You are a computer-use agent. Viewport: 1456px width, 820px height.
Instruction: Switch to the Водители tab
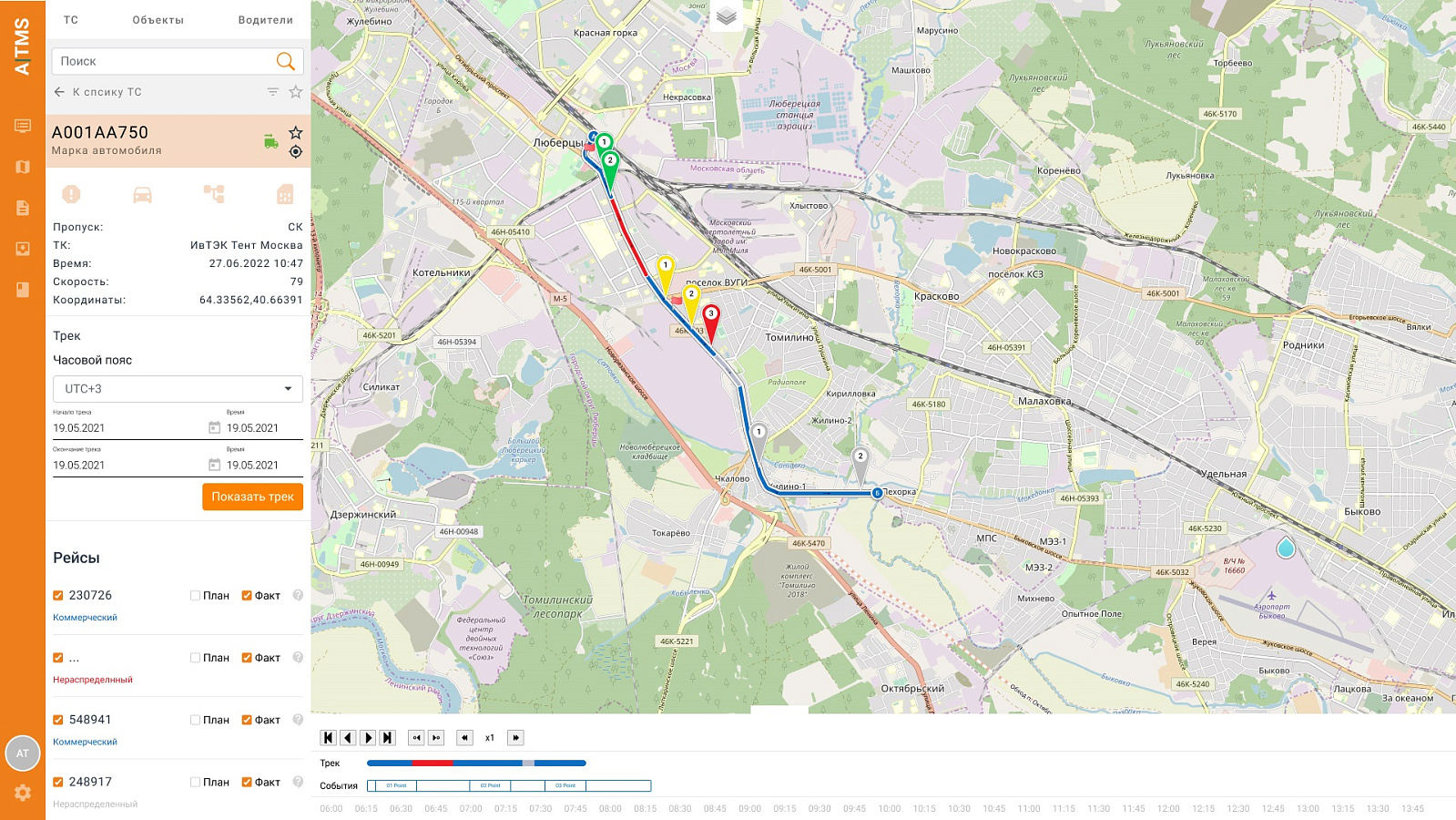pyautogui.click(x=265, y=20)
